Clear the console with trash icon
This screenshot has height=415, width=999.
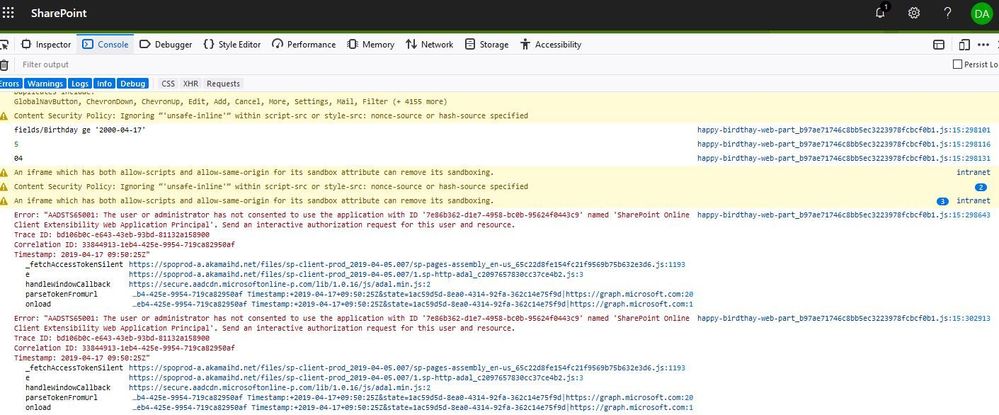coord(4,64)
